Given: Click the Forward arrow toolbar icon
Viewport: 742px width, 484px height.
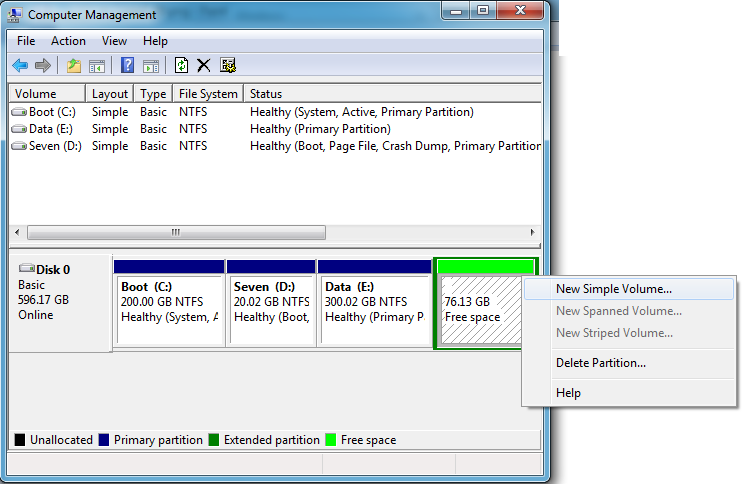Looking at the screenshot, I should pyautogui.click(x=43, y=66).
